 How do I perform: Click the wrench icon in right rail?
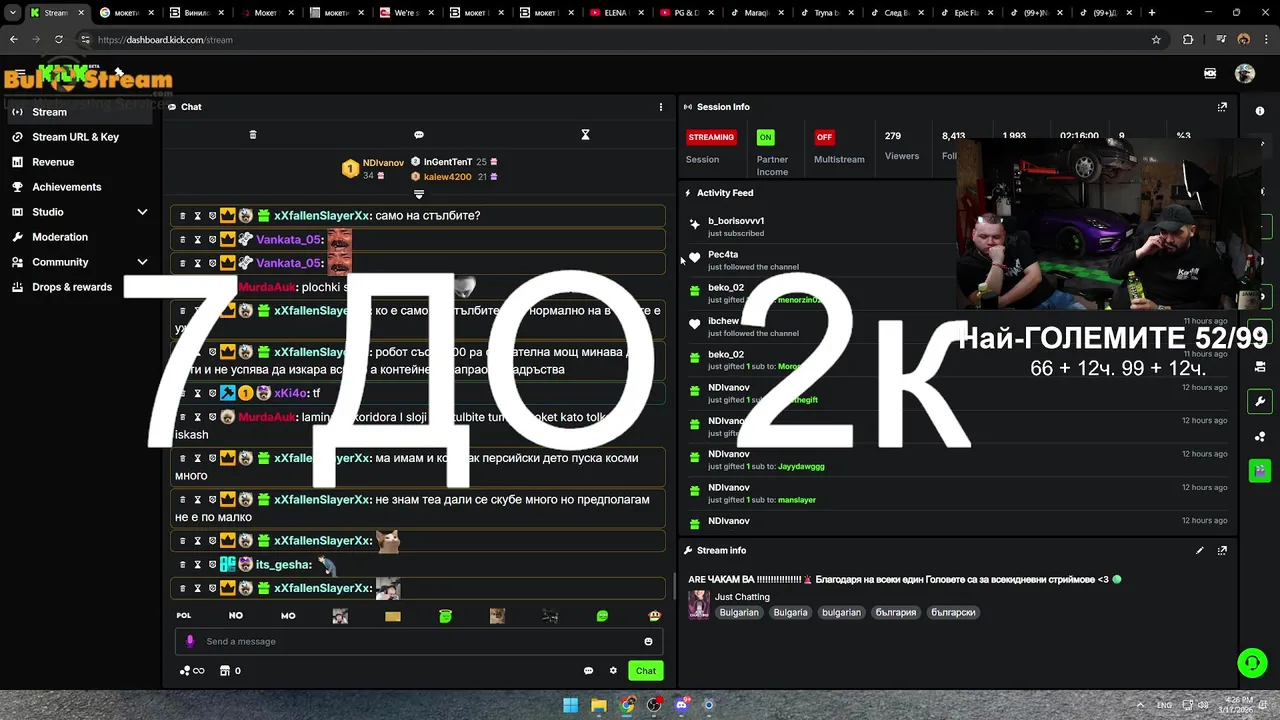tap(1260, 402)
